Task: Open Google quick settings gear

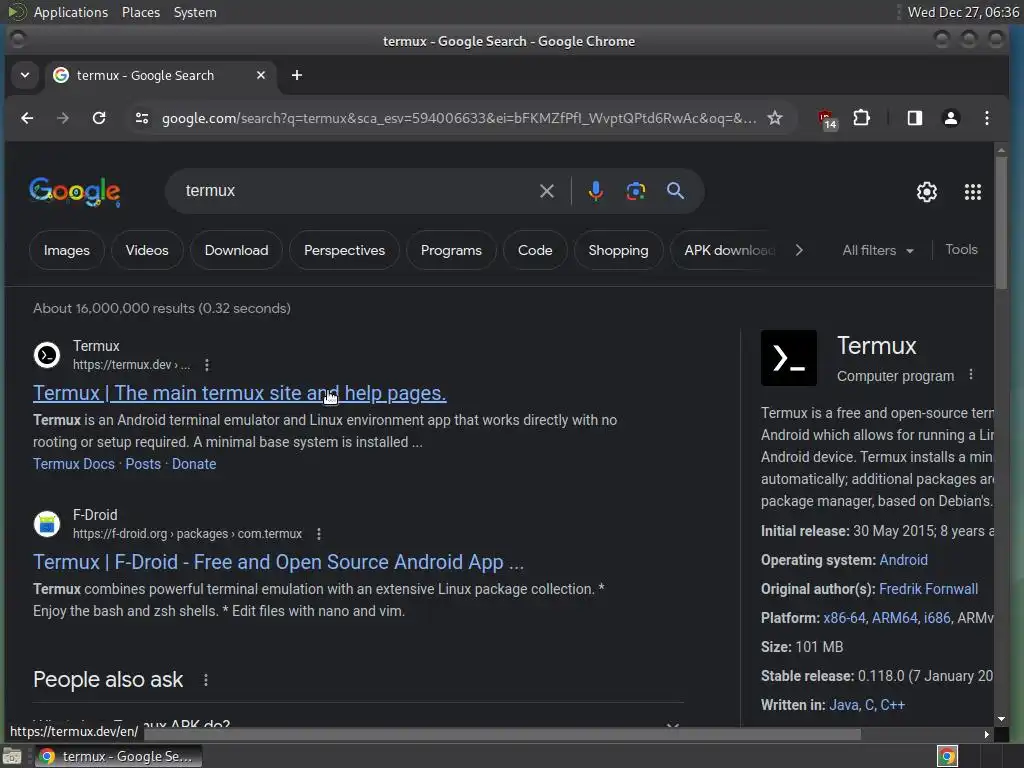Action: click(x=927, y=192)
